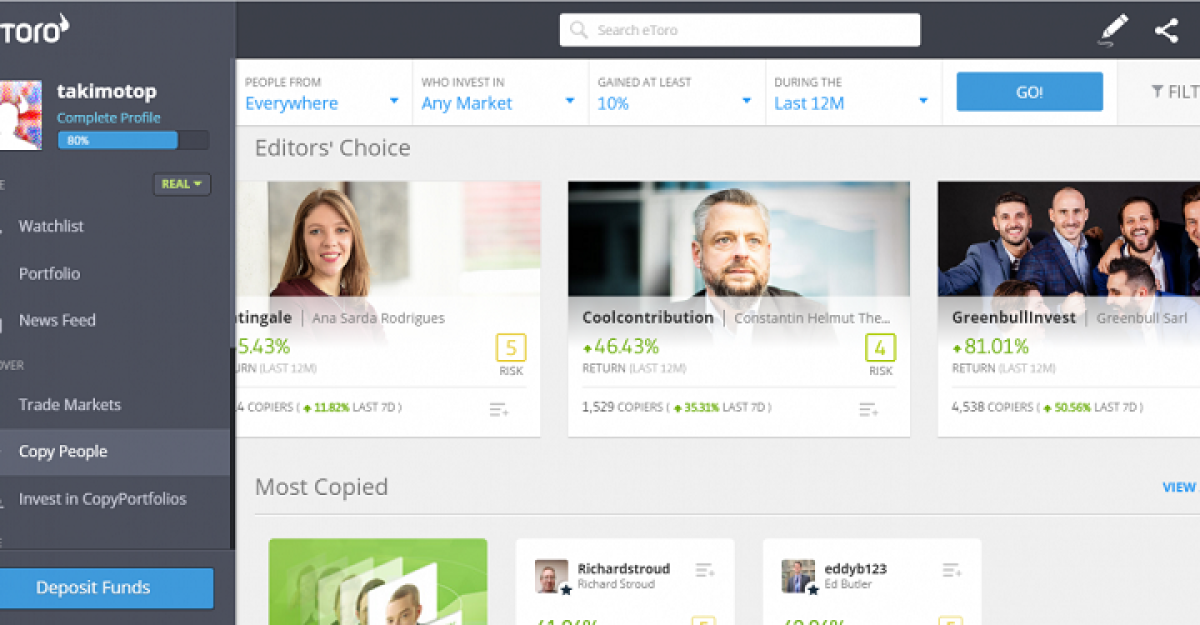Click the filter funnel icon
This screenshot has height=625, width=1200.
click(x=1157, y=91)
